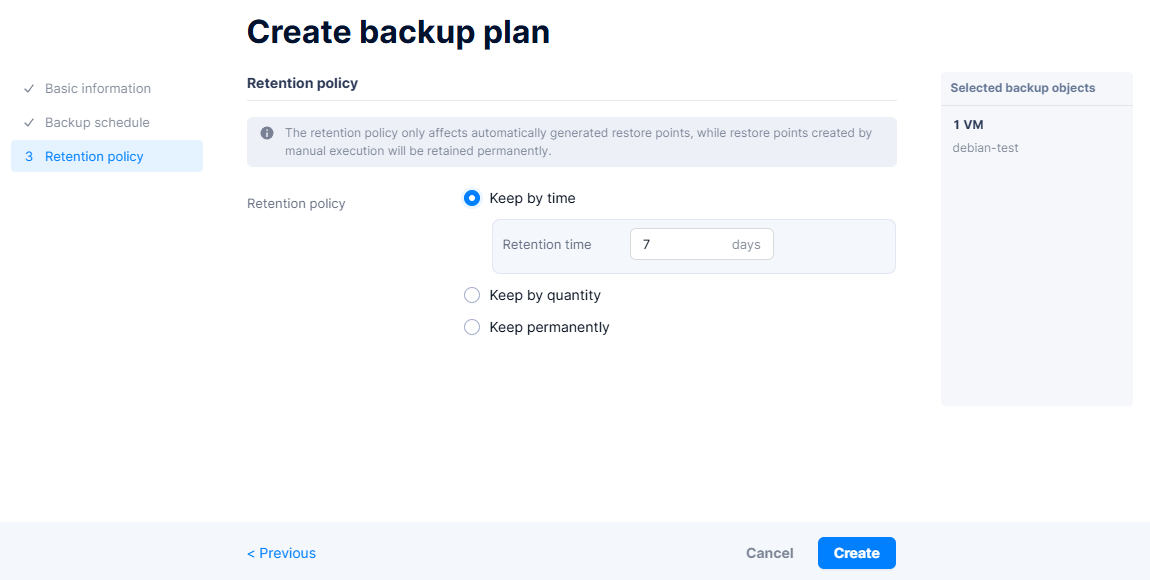The height and width of the screenshot is (580, 1150).
Task: Select the Keep by time radio button
Action: click(x=472, y=198)
